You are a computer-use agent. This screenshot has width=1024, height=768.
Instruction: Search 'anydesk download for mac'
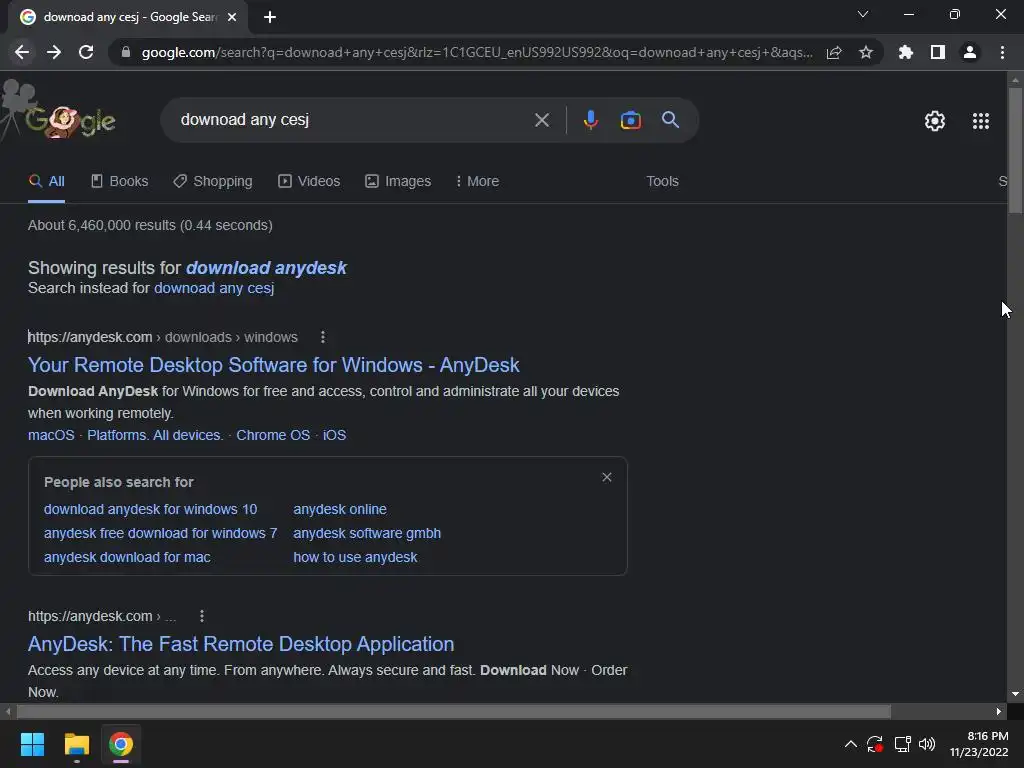click(127, 558)
